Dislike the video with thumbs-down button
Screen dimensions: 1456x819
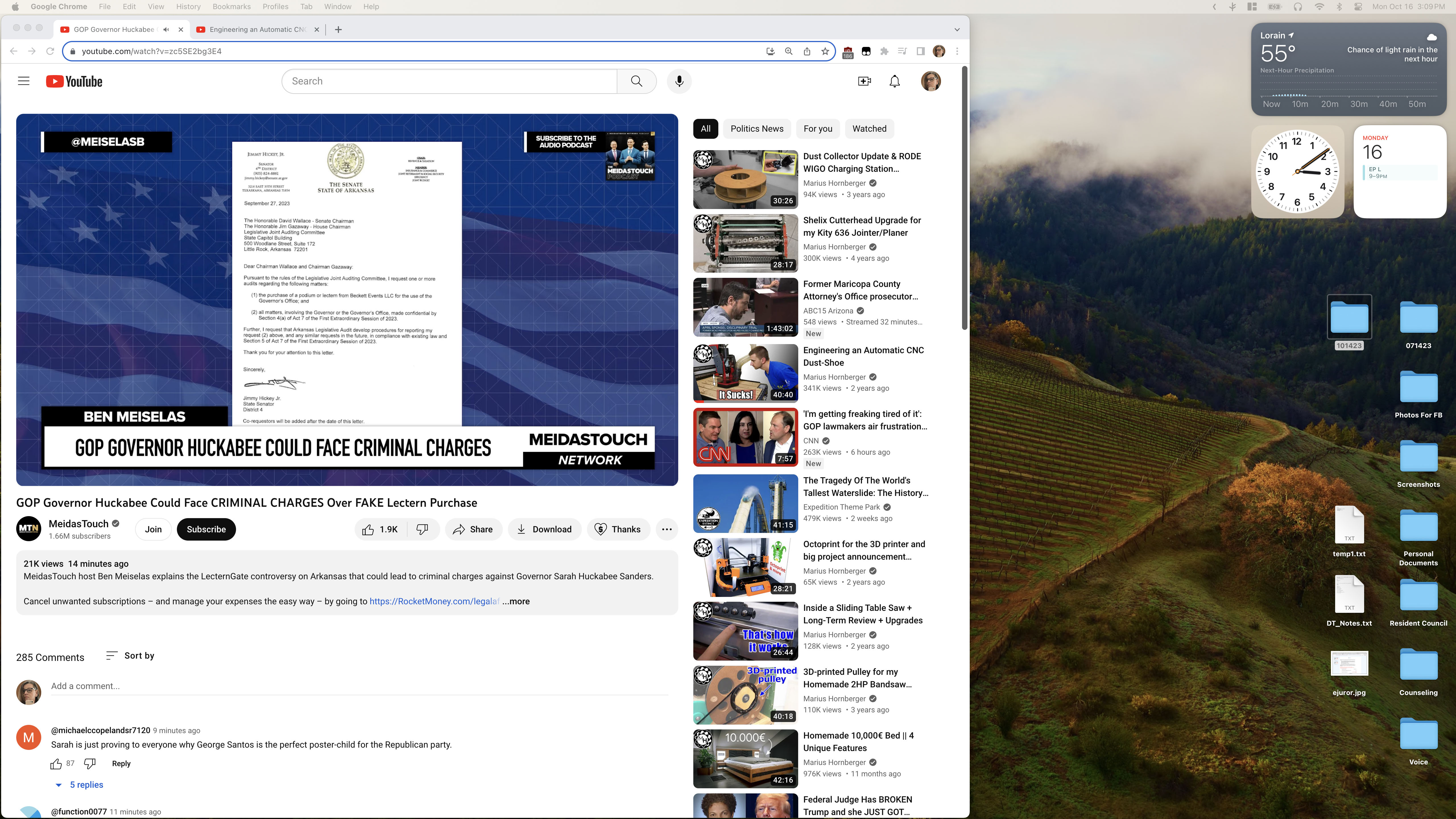click(x=422, y=529)
